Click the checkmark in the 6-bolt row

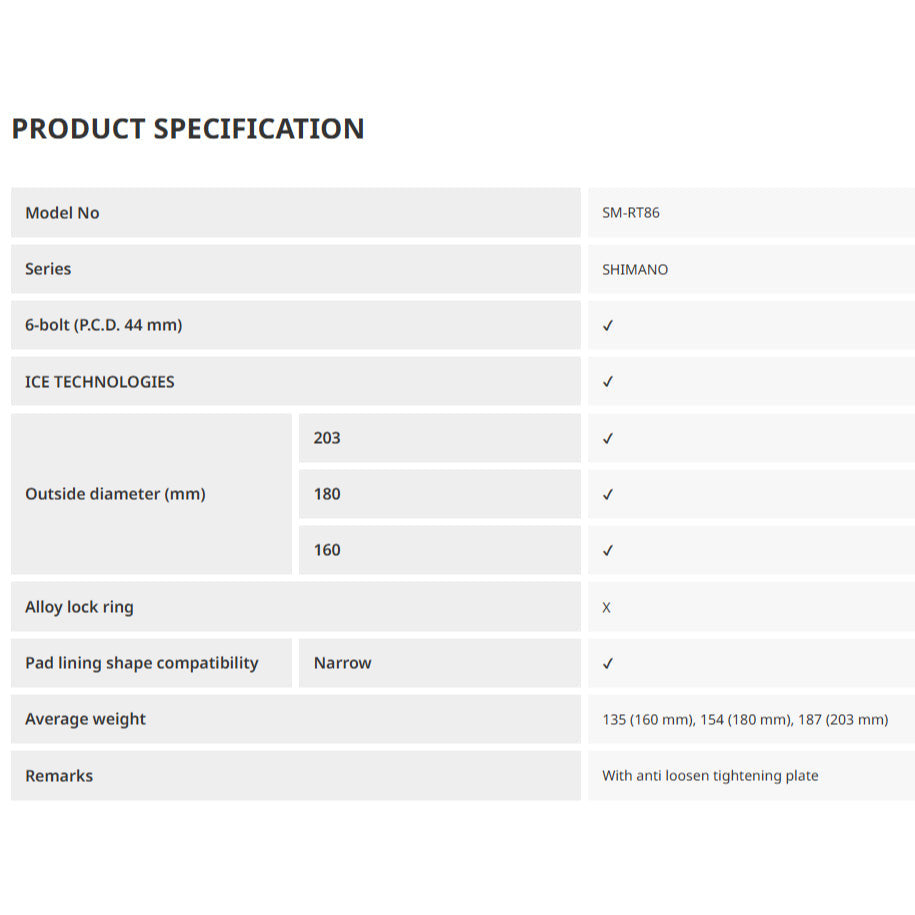[x=608, y=326]
